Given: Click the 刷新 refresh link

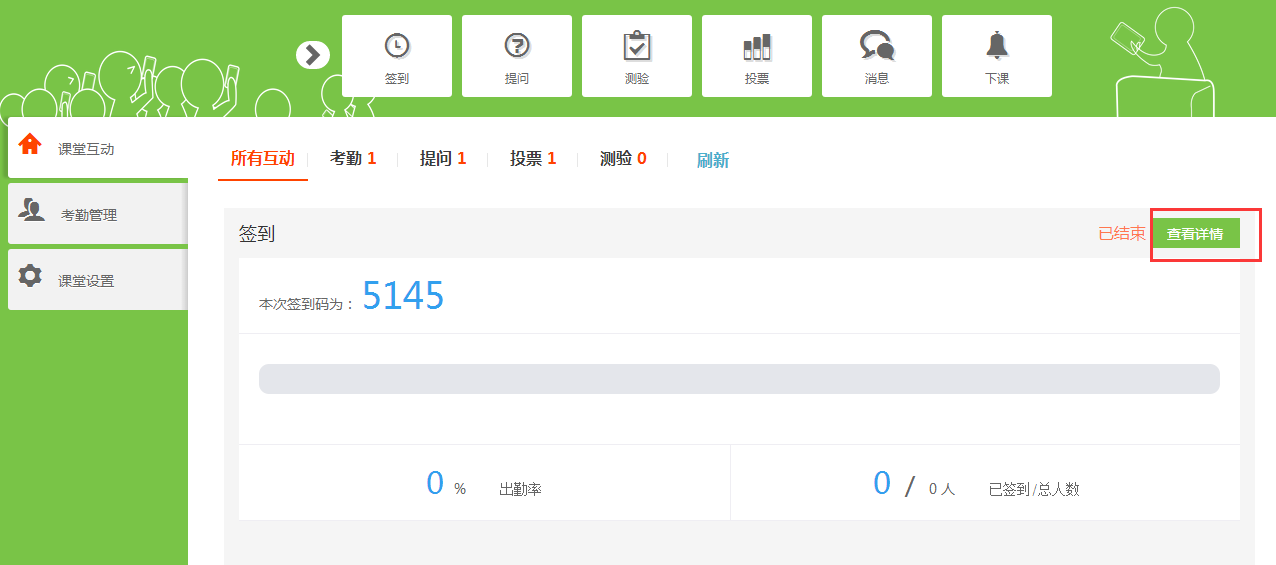Looking at the screenshot, I should [713, 160].
